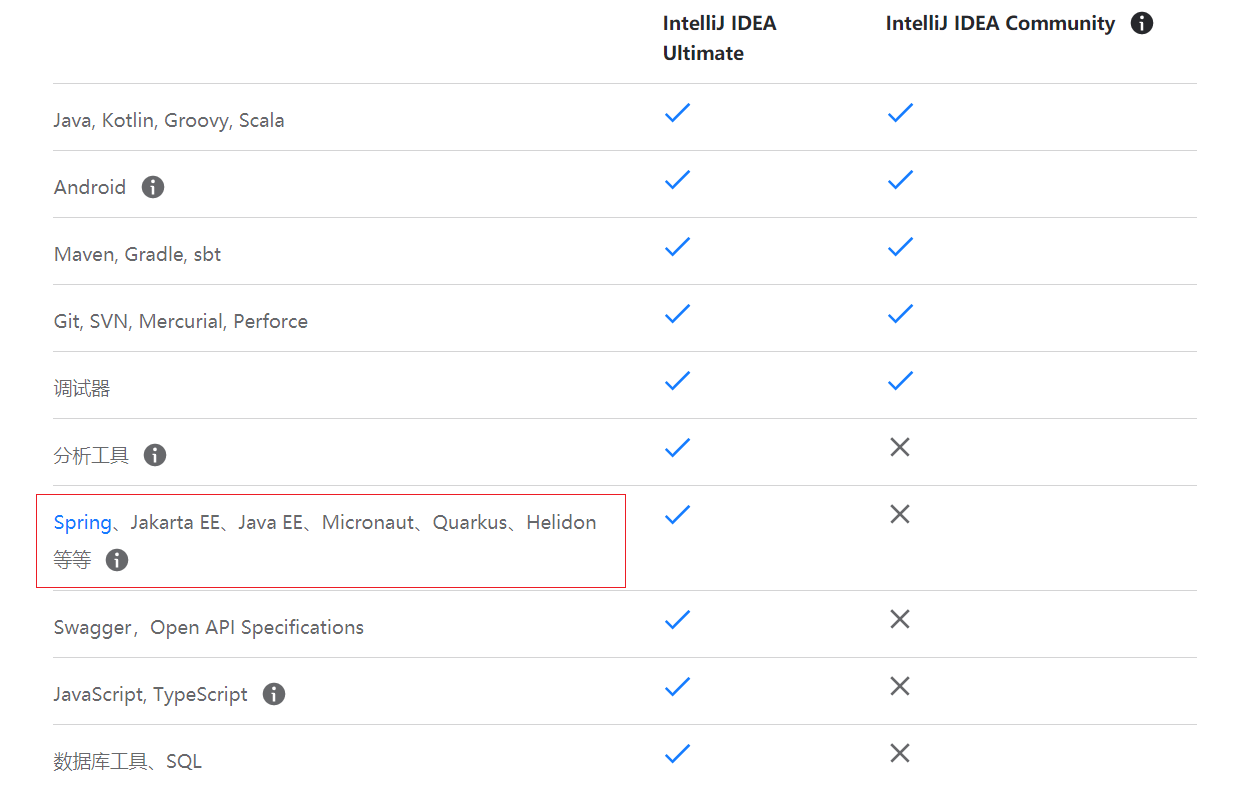Click the 调试器 row label

coord(82,389)
